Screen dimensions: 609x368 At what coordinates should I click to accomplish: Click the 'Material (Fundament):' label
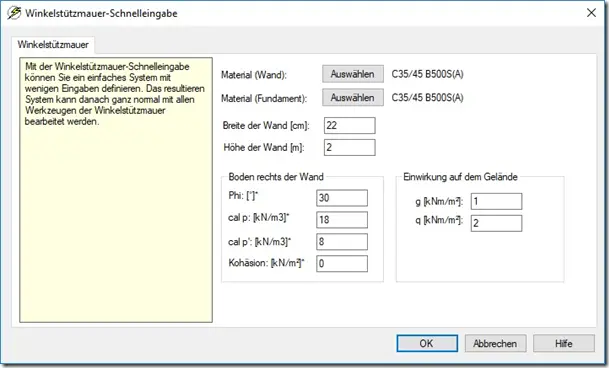tap(264, 99)
